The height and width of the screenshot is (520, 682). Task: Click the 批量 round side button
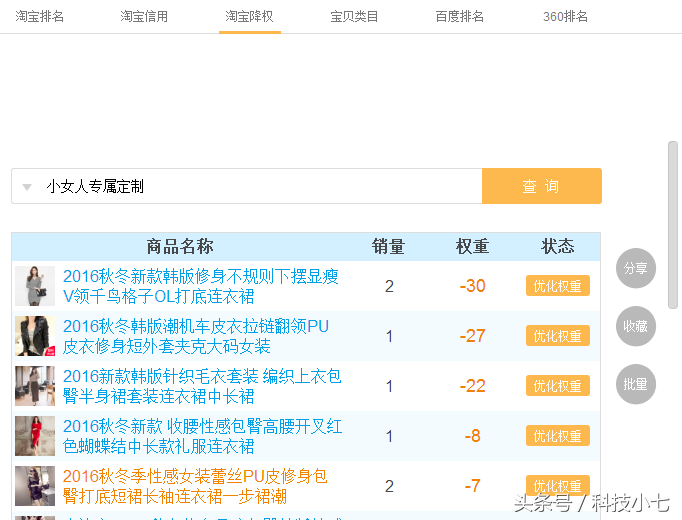click(x=635, y=384)
